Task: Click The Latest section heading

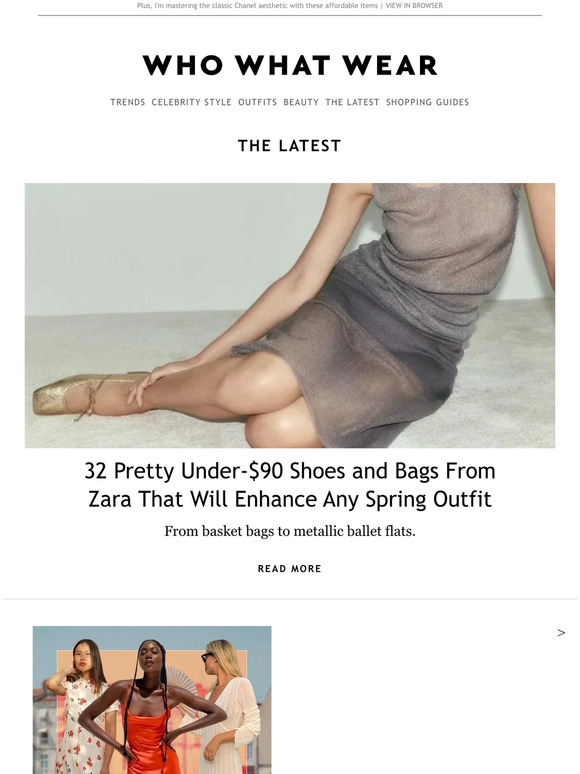Action: tap(290, 146)
